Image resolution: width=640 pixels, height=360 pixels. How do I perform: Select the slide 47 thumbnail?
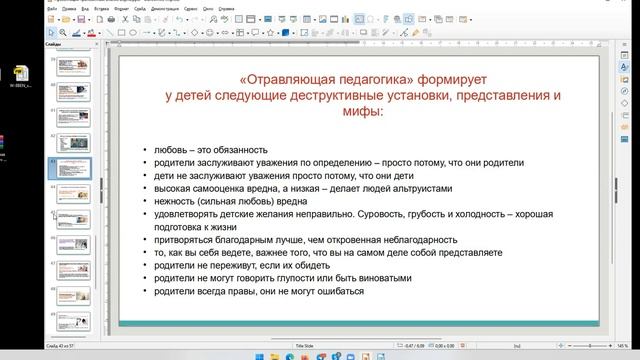tap(73, 271)
